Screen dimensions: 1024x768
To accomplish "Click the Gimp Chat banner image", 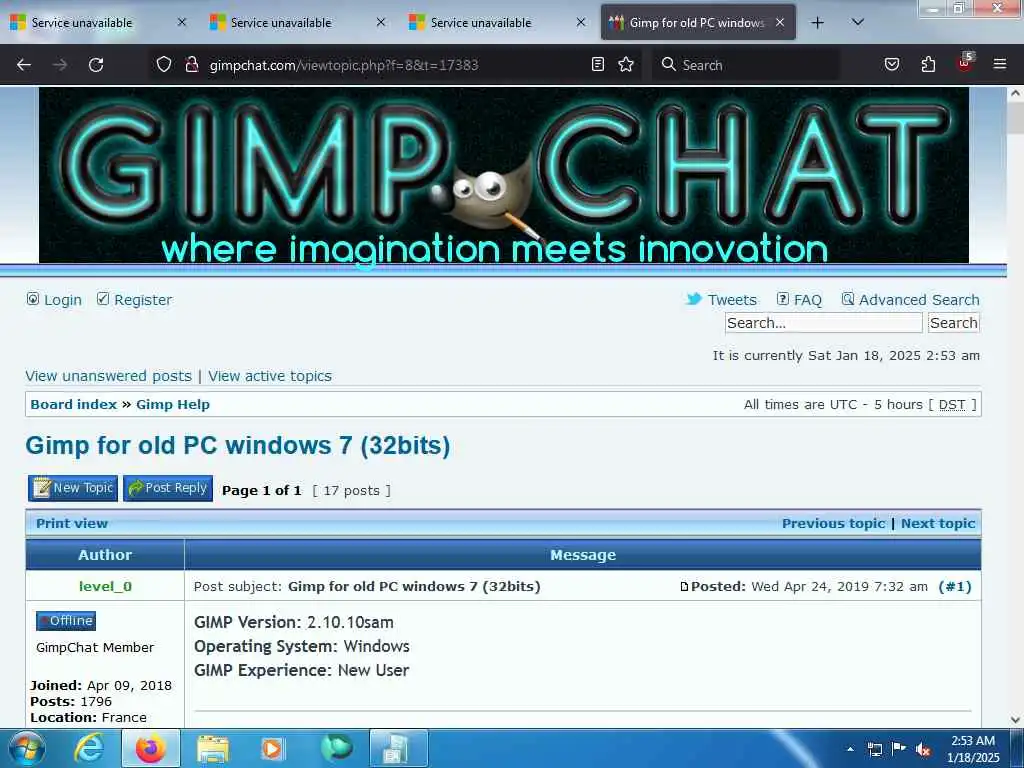I will click(504, 175).
